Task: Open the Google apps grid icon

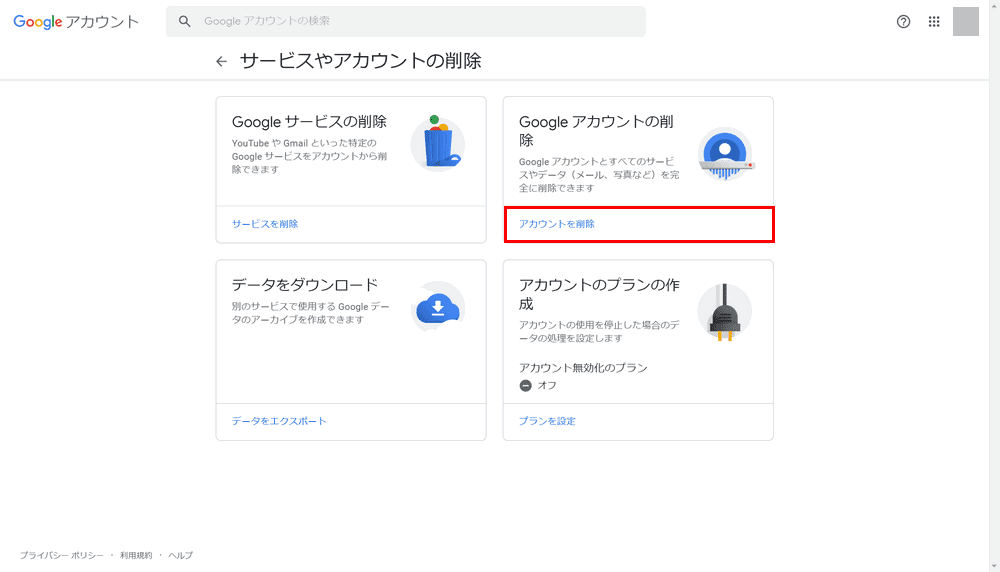Action: click(x=934, y=22)
